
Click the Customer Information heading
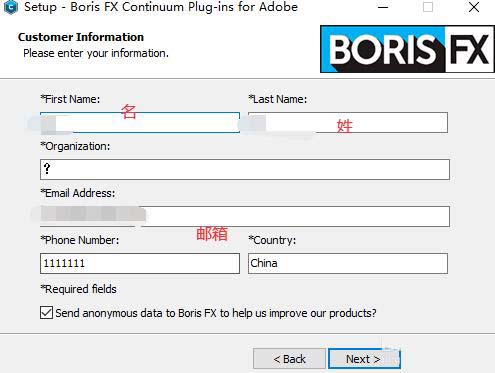click(81, 37)
